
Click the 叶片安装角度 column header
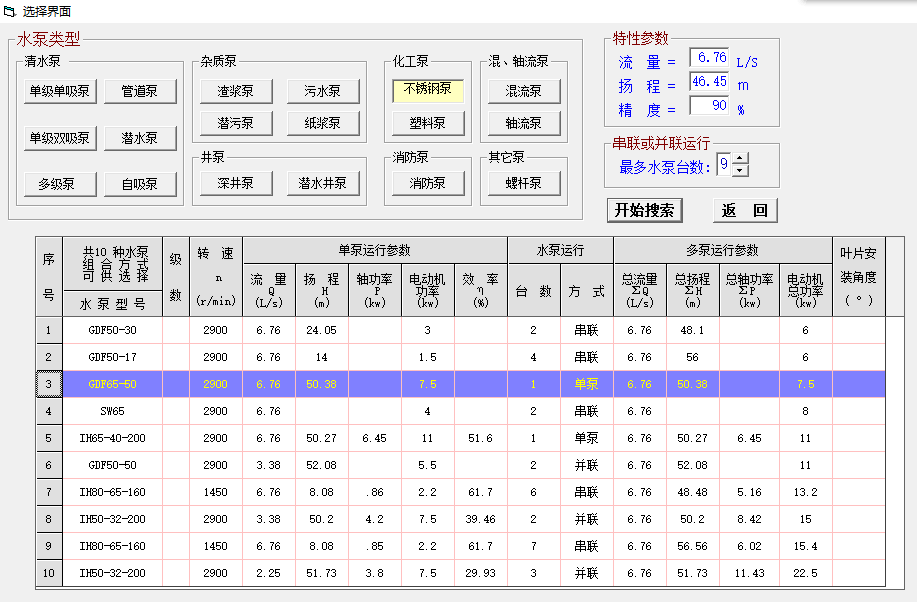(x=859, y=277)
